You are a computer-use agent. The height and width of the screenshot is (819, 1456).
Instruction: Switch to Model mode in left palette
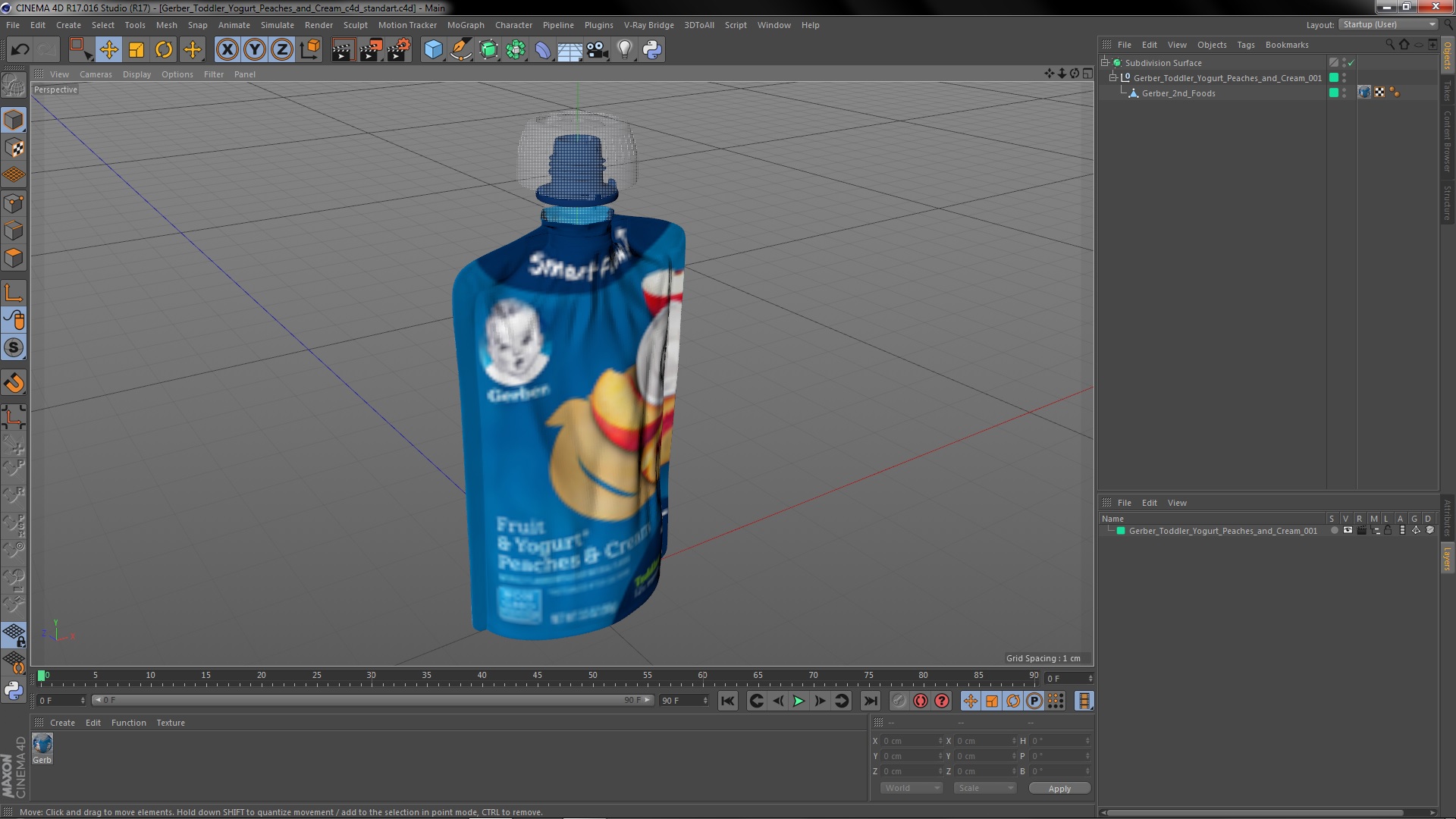(x=14, y=121)
